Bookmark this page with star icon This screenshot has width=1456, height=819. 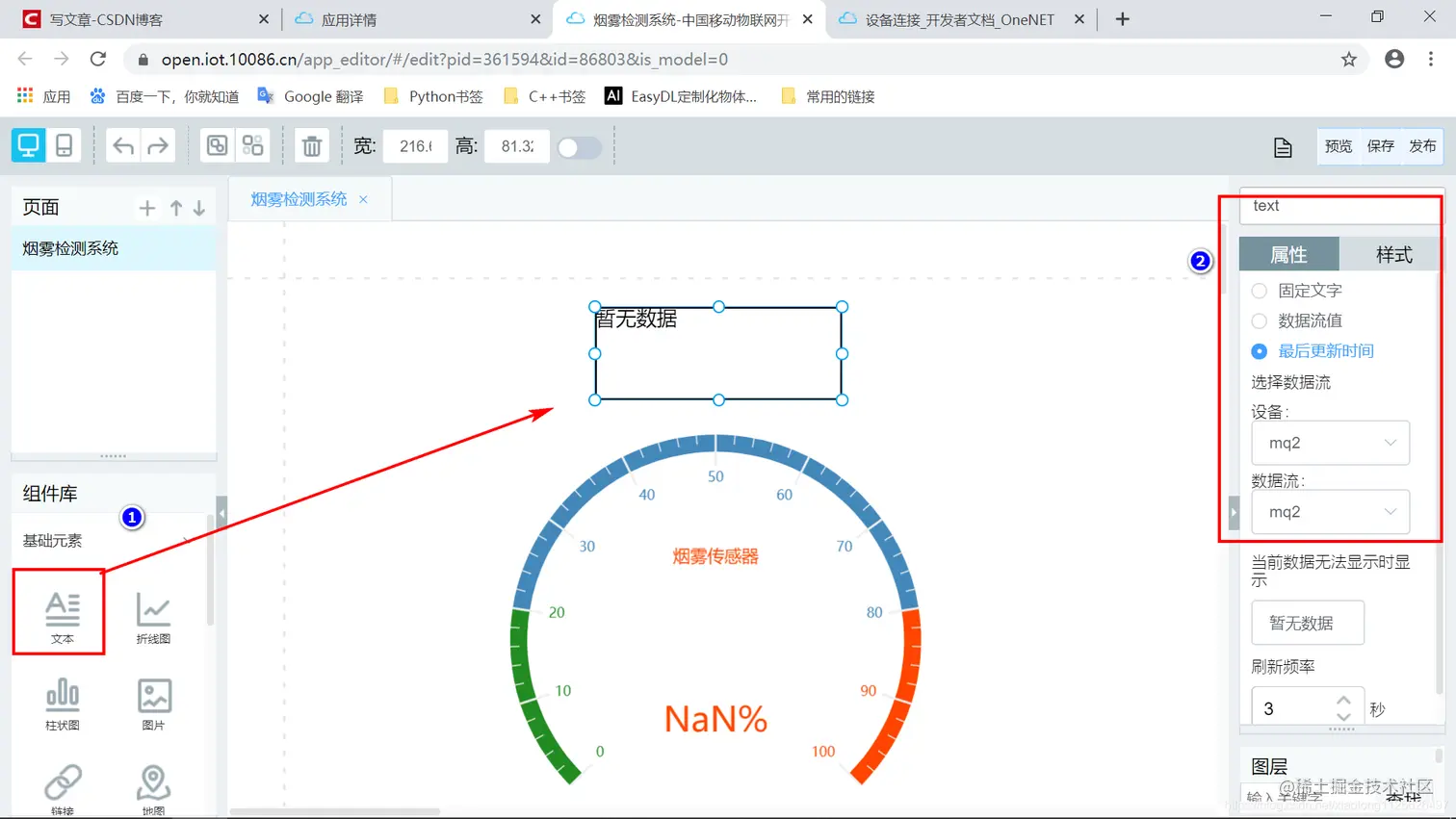pyautogui.click(x=1349, y=60)
